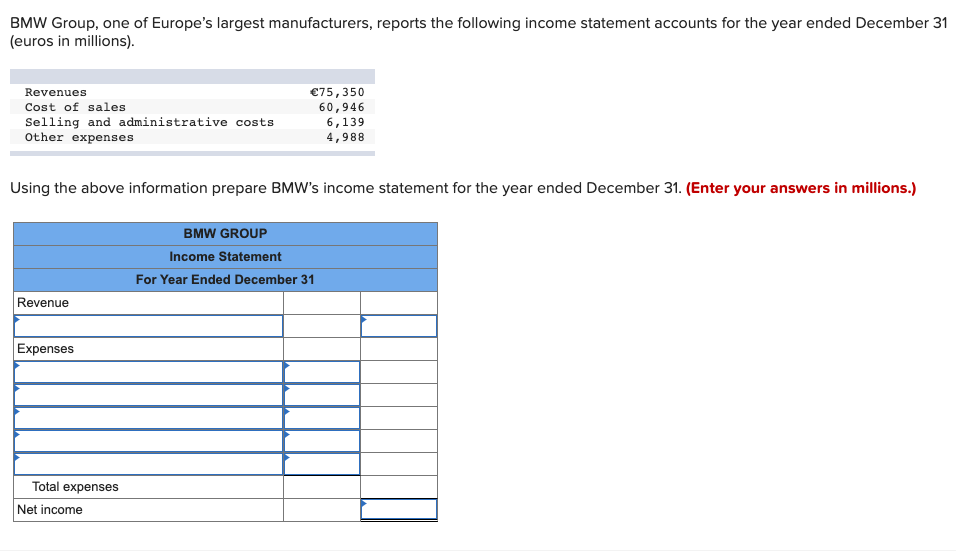Open the fourth expense account dropdown
956x553 pixels.
click(x=148, y=441)
